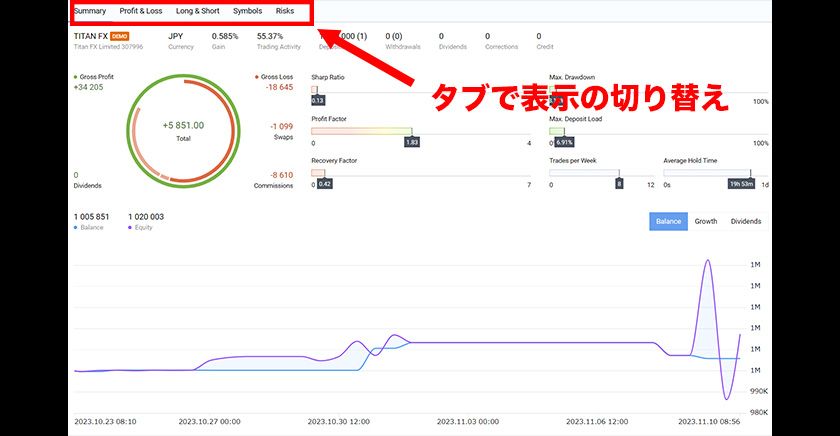Click the Average Hold Time 19h 53m marker
Screen dimensions: 840x436
click(x=743, y=184)
